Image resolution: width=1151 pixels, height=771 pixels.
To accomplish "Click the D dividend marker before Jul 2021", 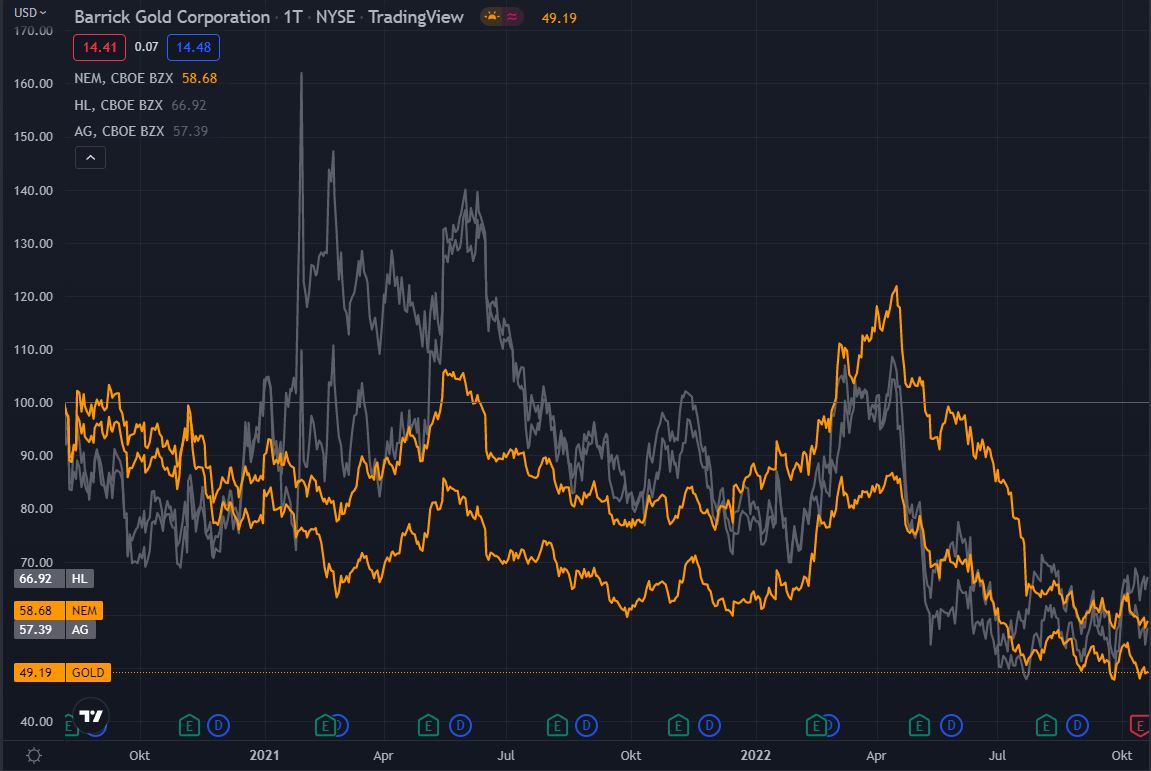I will point(460,724).
